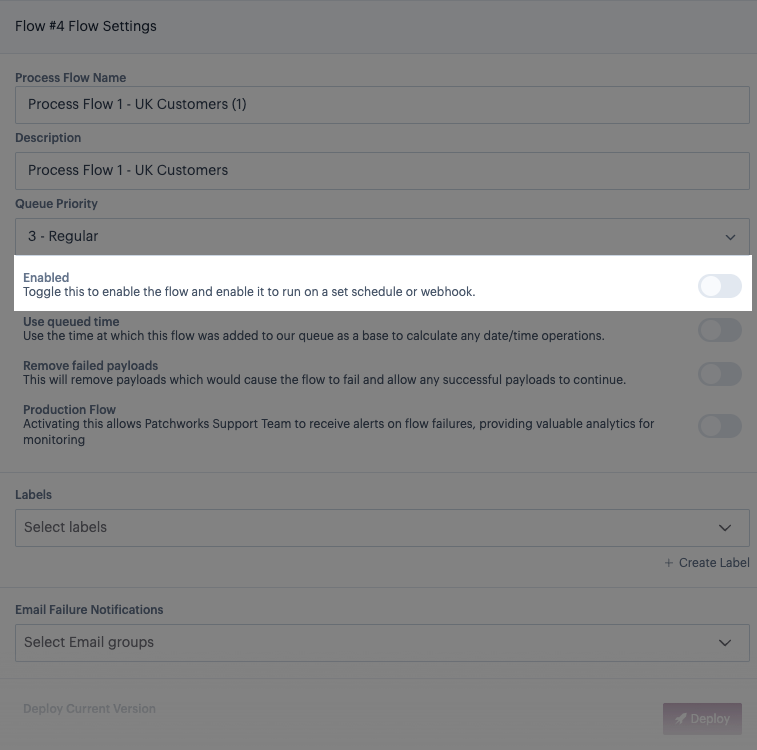The height and width of the screenshot is (750, 757).
Task: Focus the Process Flow Name field
Action: pos(382,105)
